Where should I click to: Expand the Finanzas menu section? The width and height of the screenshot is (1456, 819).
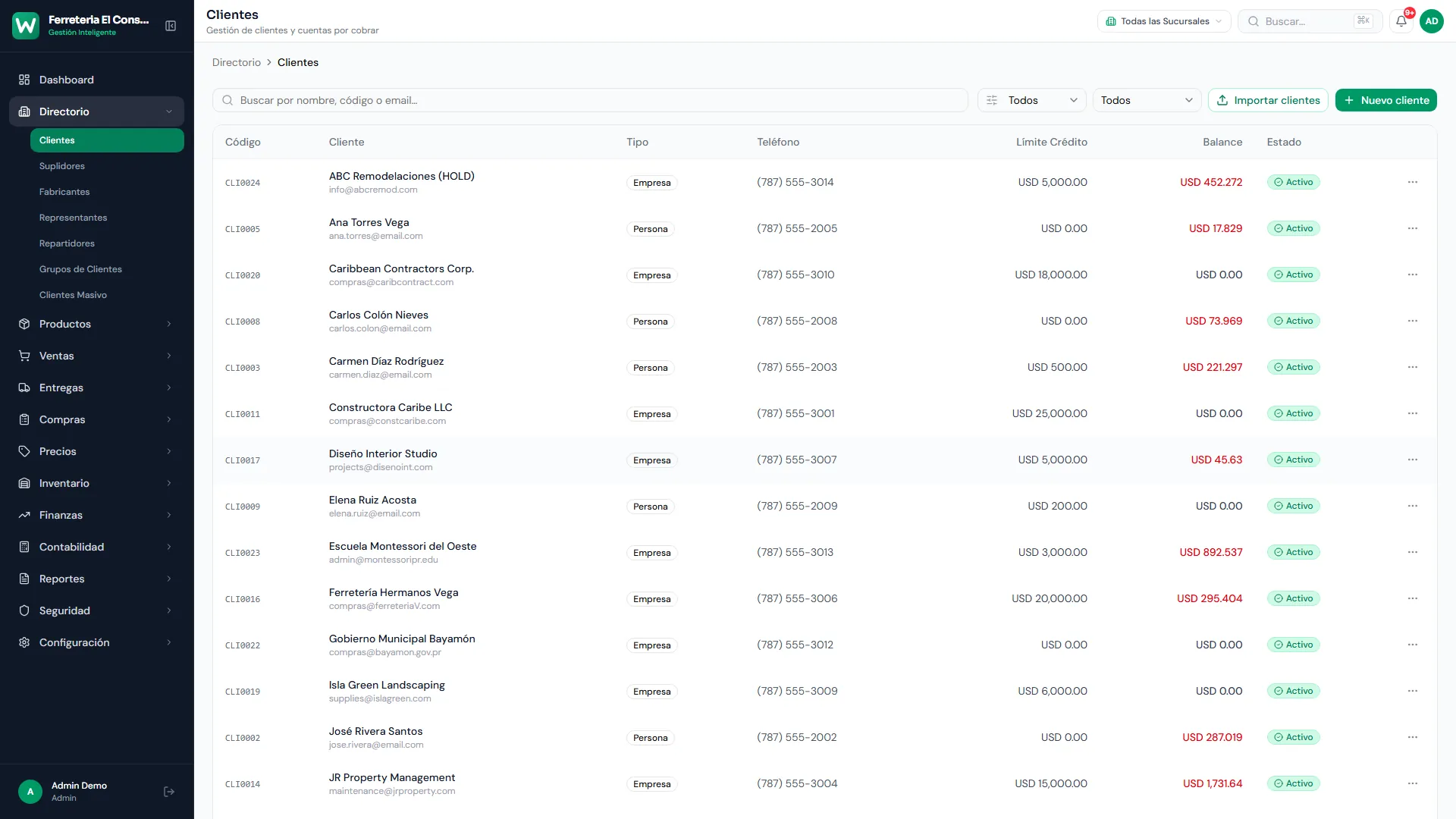coord(96,515)
